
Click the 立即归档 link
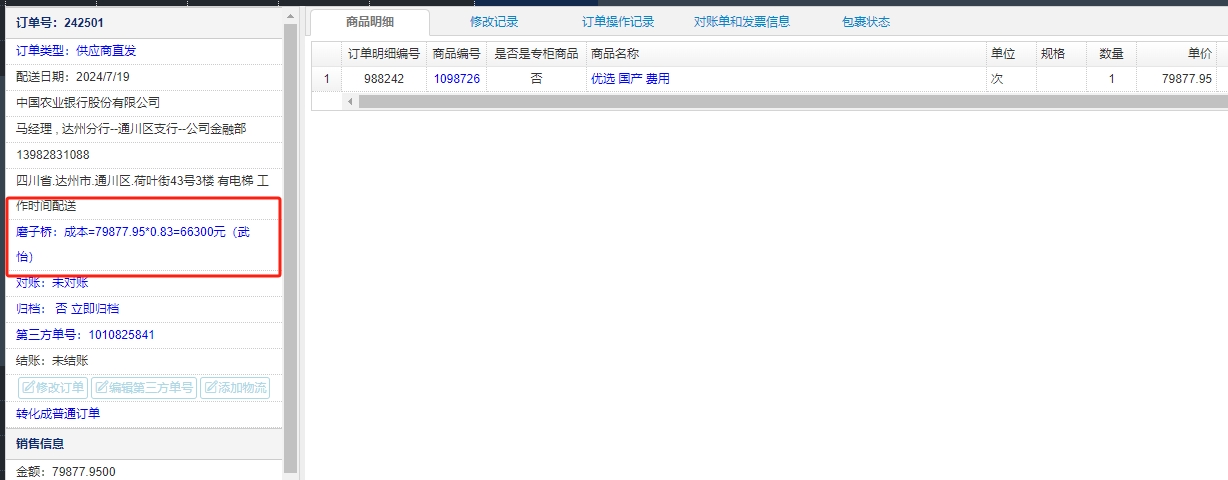(95, 309)
